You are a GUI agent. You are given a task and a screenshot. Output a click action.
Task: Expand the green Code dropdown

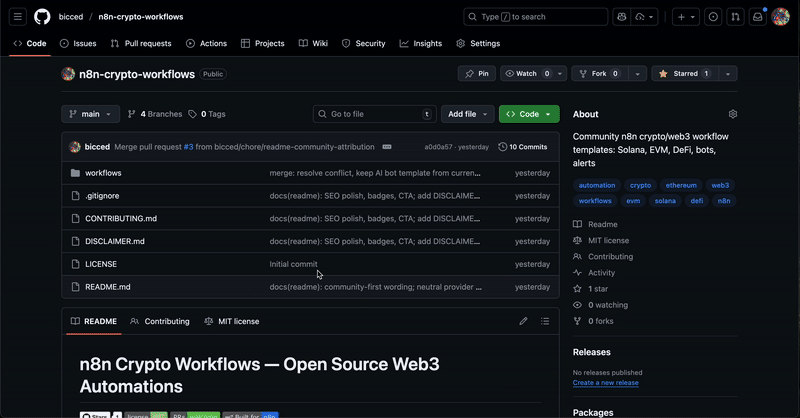529,114
